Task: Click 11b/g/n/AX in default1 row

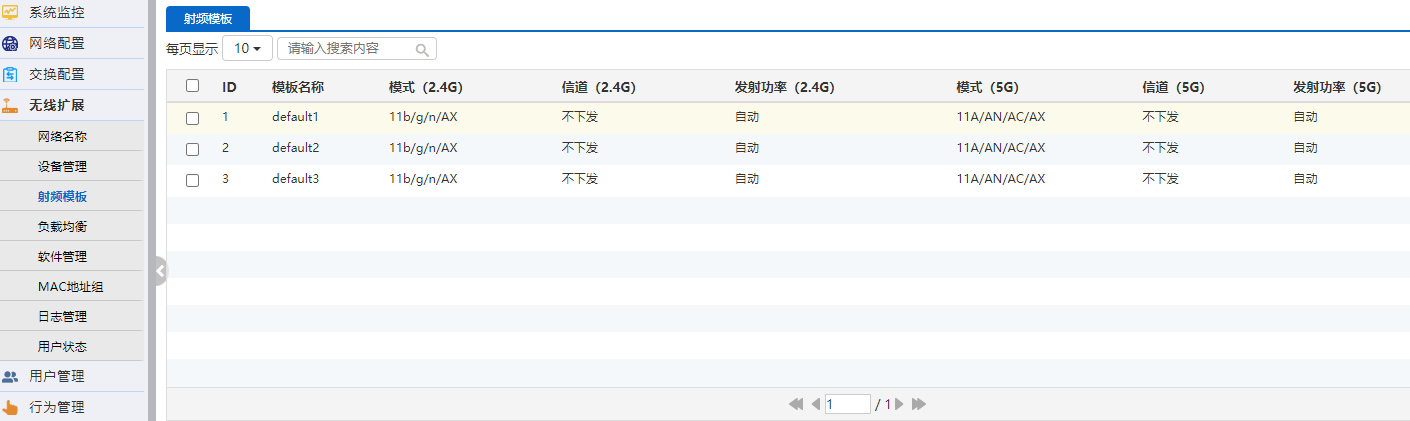Action: [x=423, y=117]
